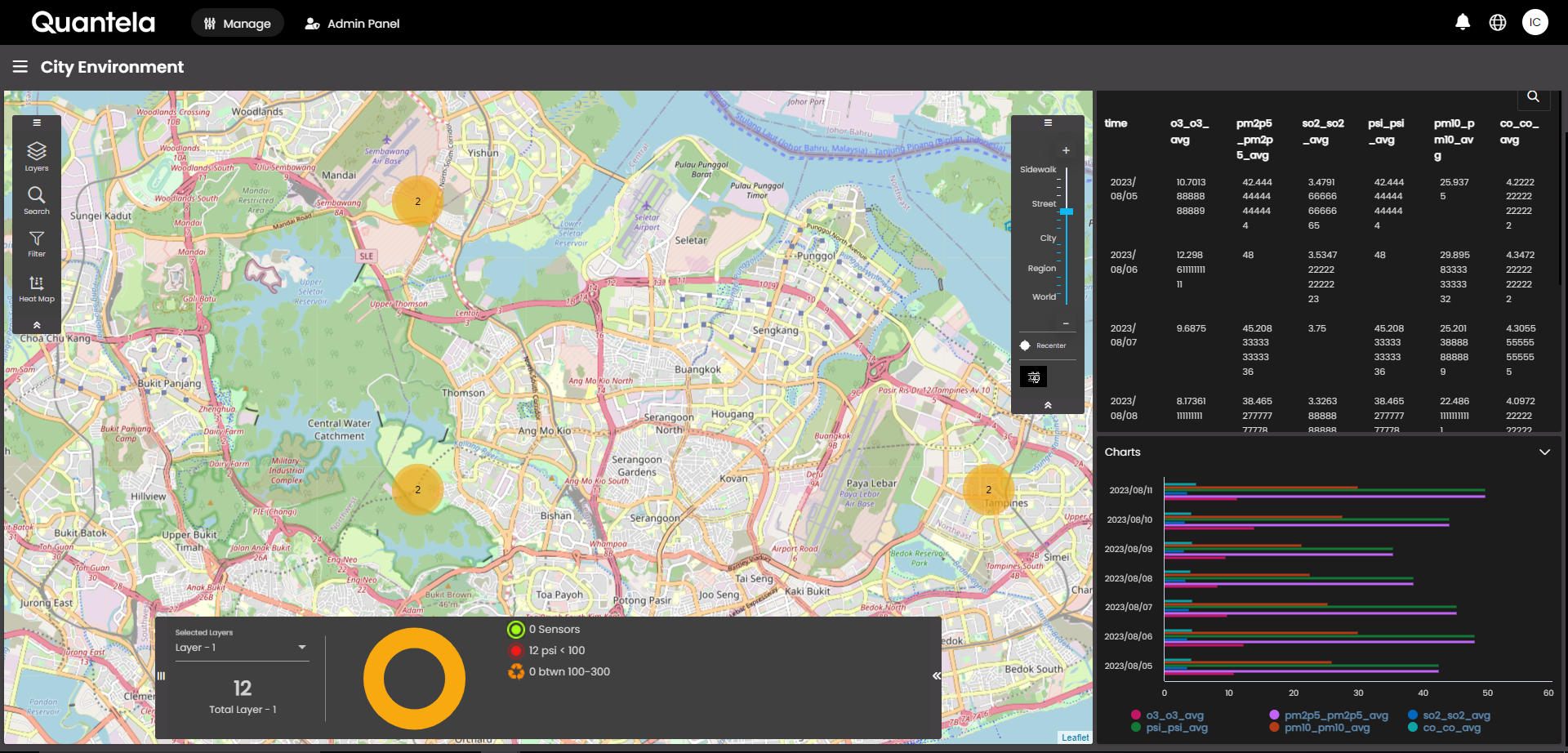The image size is (1568, 753).
Task: Open the Admin Panel
Action: pos(353,23)
